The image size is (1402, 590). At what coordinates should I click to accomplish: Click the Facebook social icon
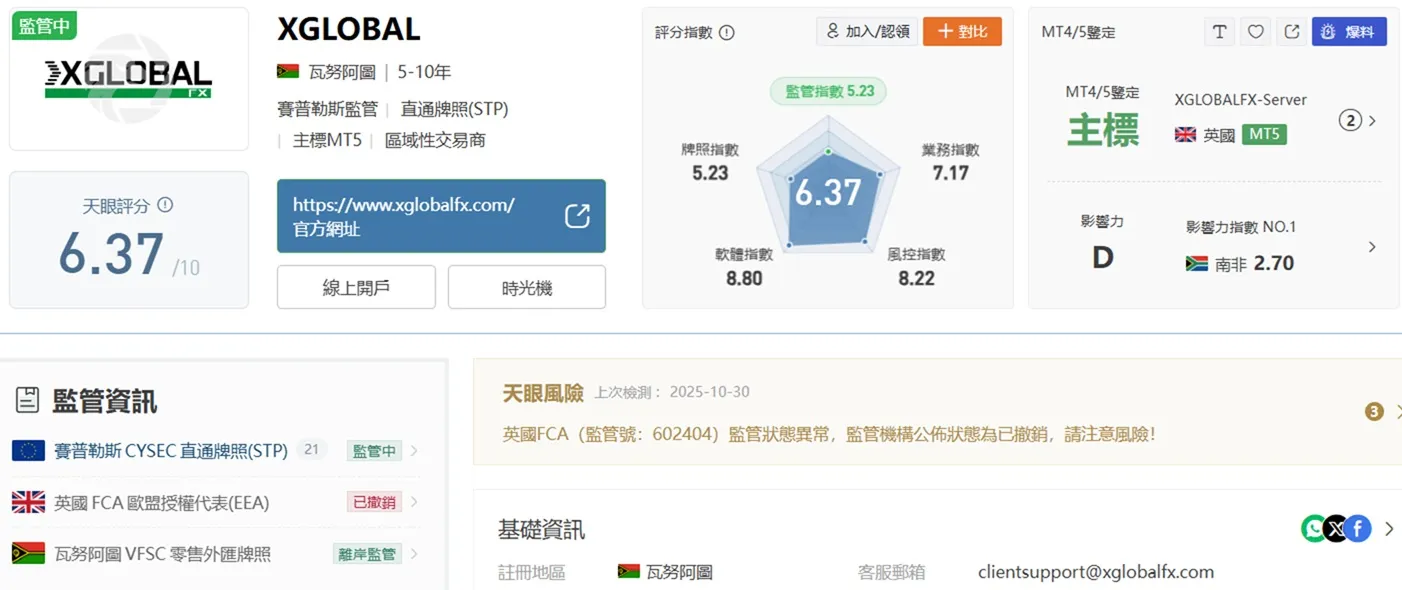coord(1357,528)
